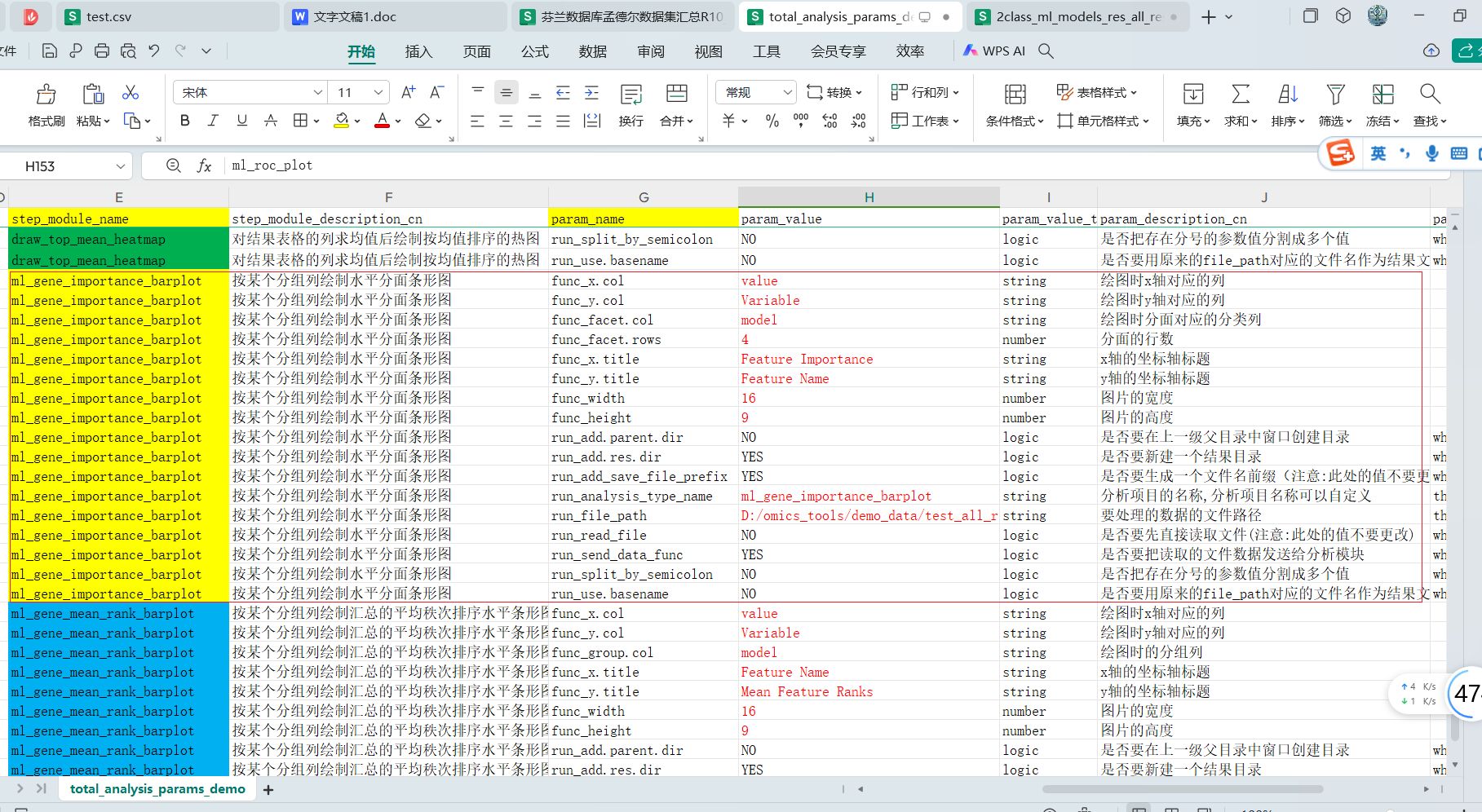
Task: Click the cell borders icon
Action: click(x=300, y=121)
